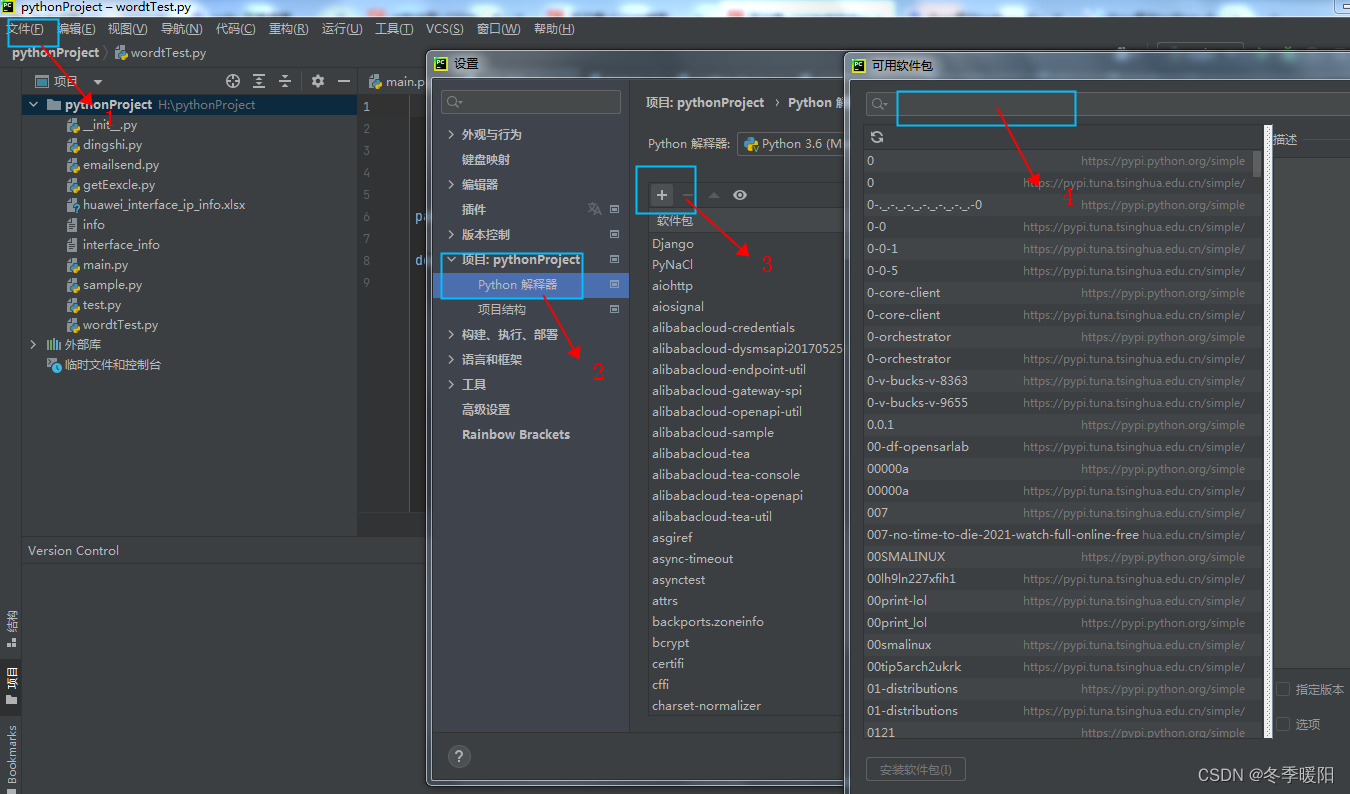Select the 项目 side tool window button
The image size is (1350, 794).
[x=12, y=685]
